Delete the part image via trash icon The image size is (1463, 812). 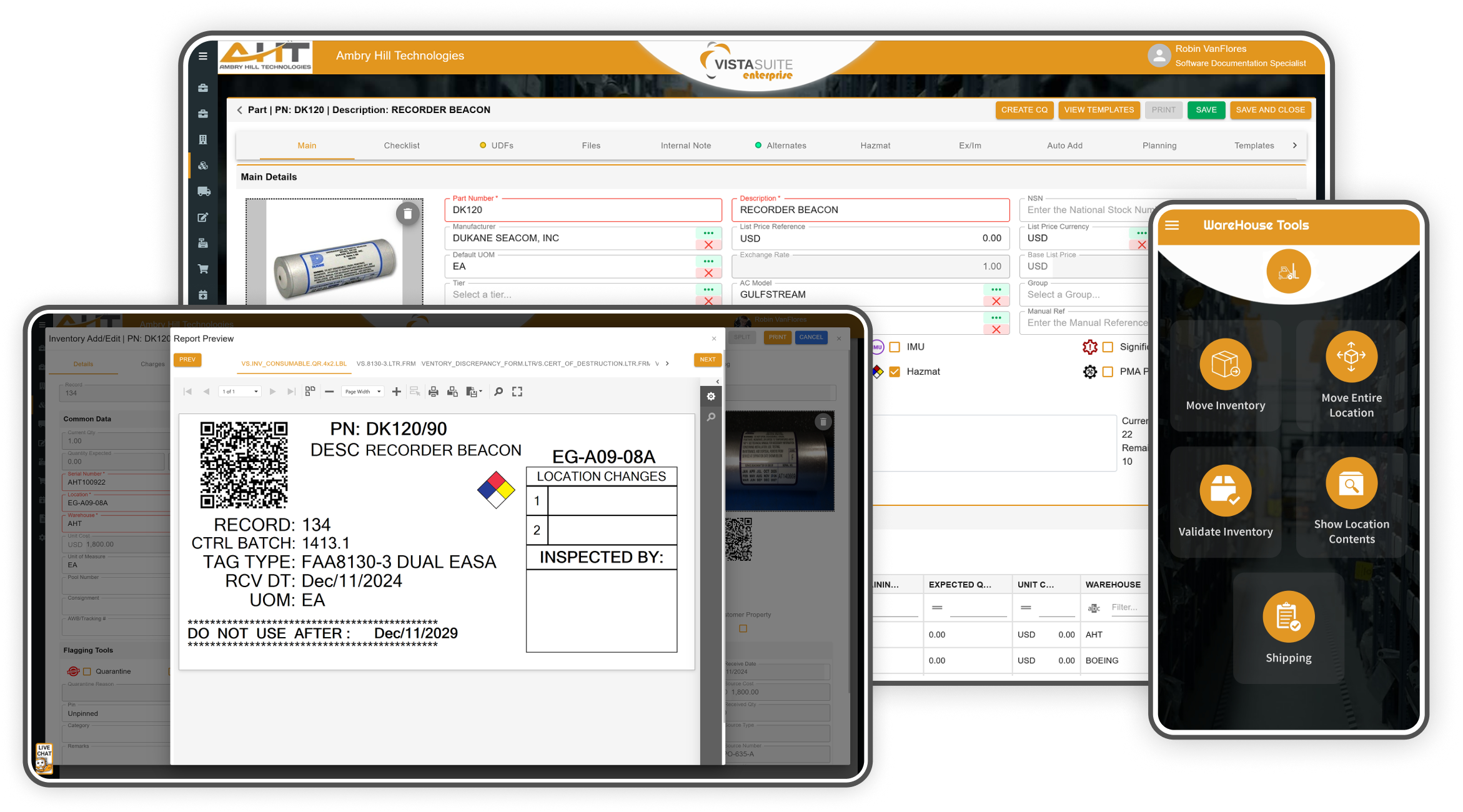(x=408, y=214)
